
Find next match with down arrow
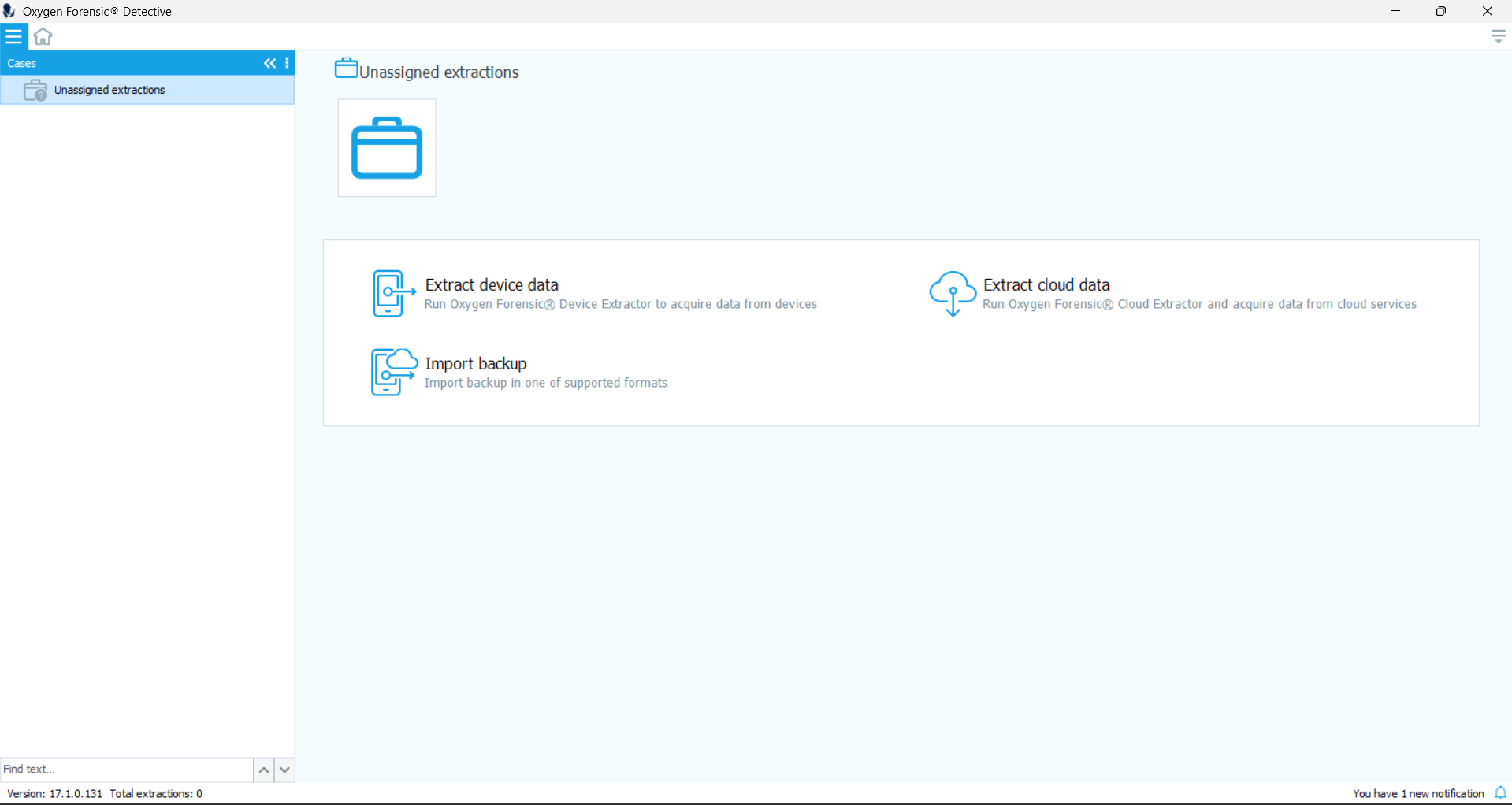[284, 770]
